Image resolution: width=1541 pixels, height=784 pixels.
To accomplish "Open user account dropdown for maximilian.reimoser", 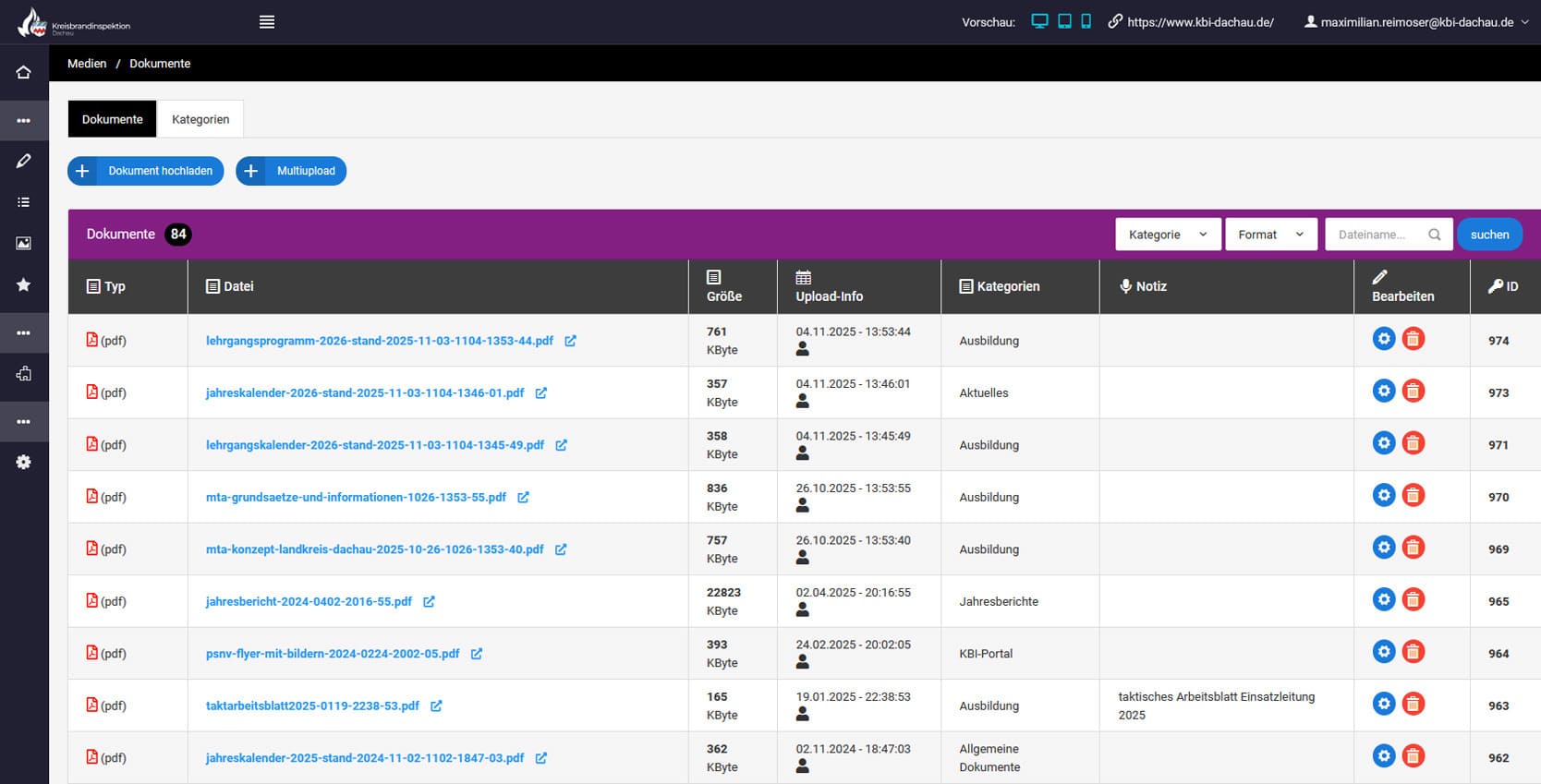I will pyautogui.click(x=1416, y=22).
